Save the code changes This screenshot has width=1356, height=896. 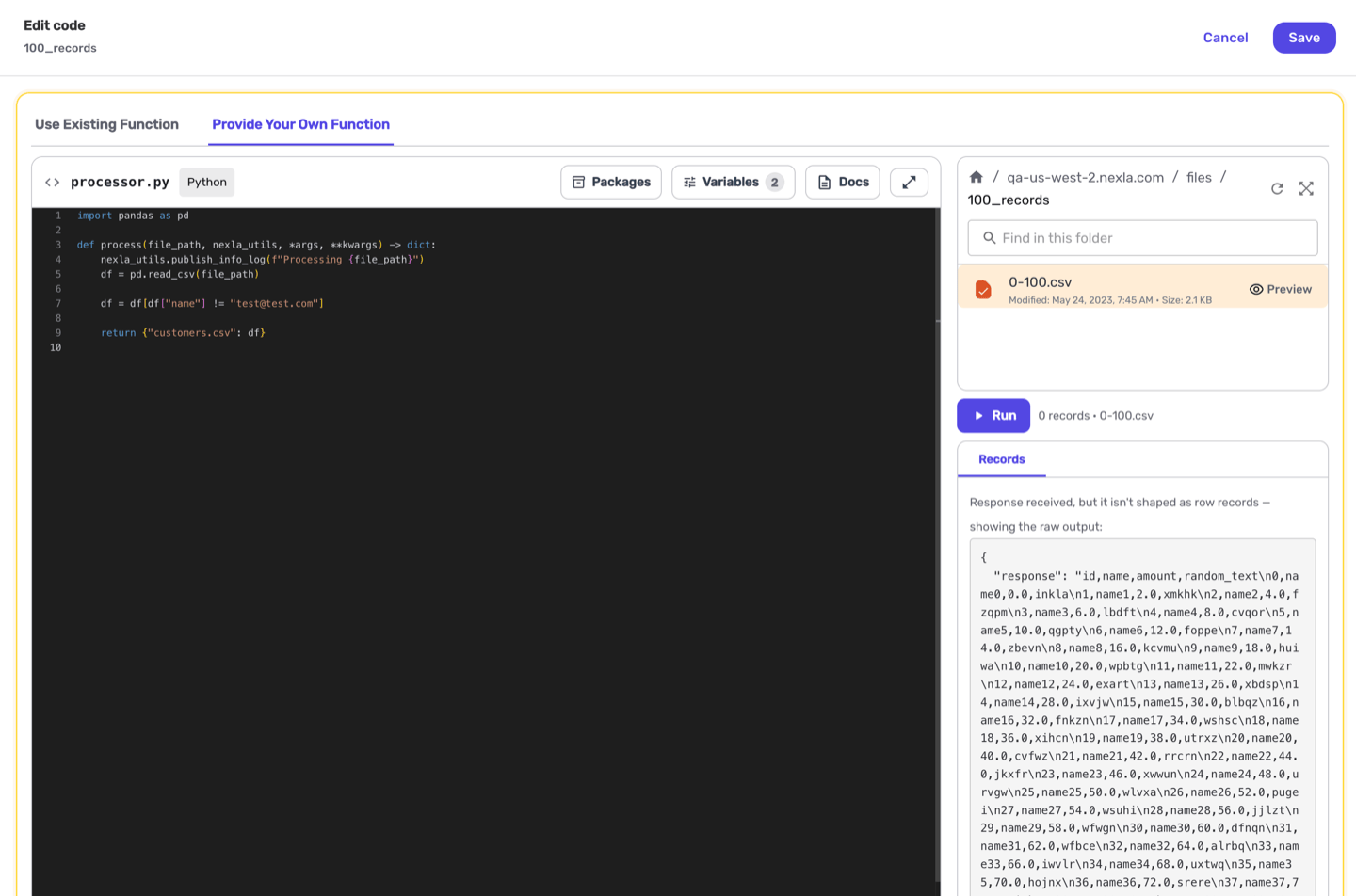pyautogui.click(x=1304, y=38)
